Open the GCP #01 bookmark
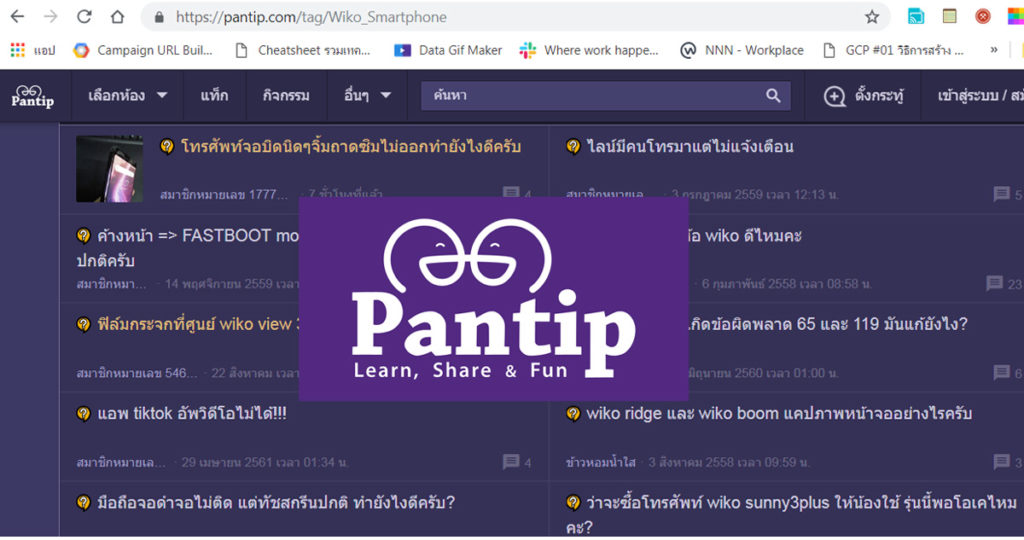1024x540 pixels. 893,50
